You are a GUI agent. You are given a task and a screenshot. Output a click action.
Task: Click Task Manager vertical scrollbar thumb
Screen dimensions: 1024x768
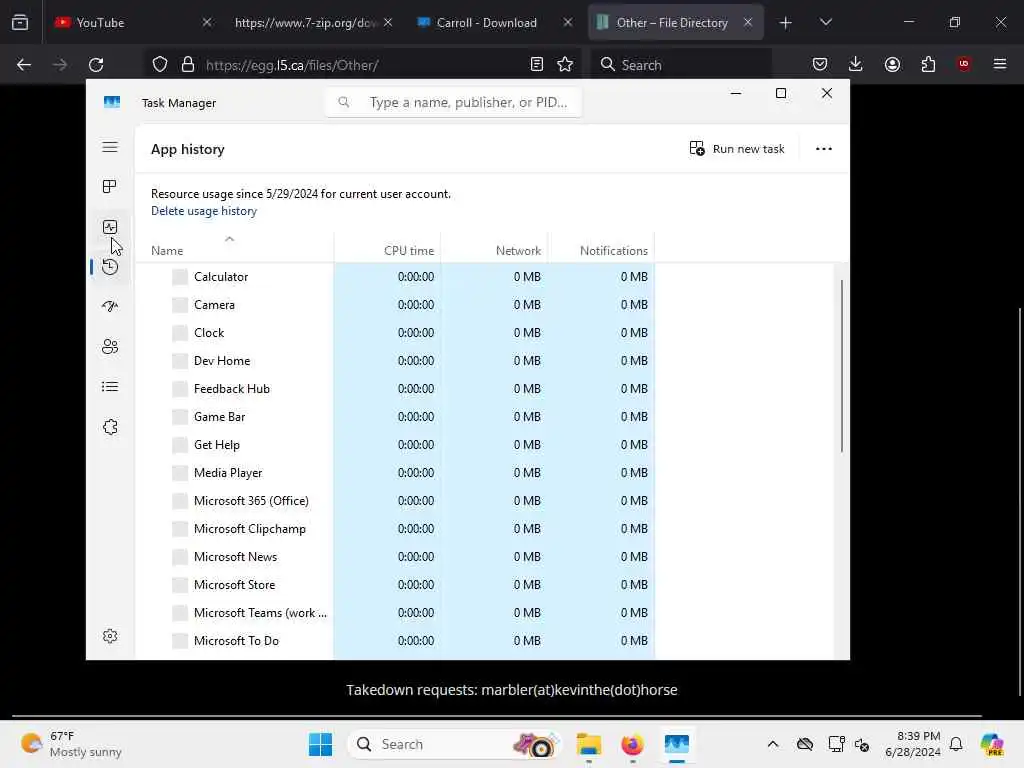click(842, 366)
